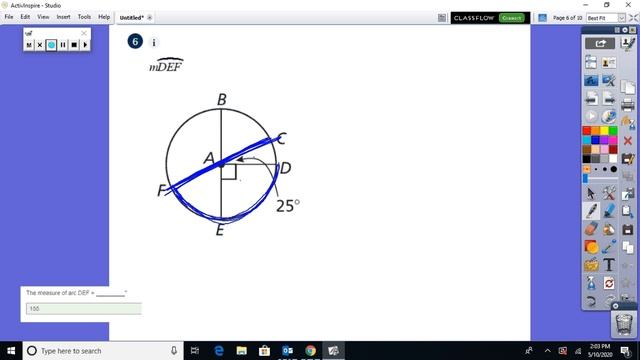Viewport: 640px width, 360px height.
Task: Open the Insert media clapperboard icon
Action: (591, 265)
